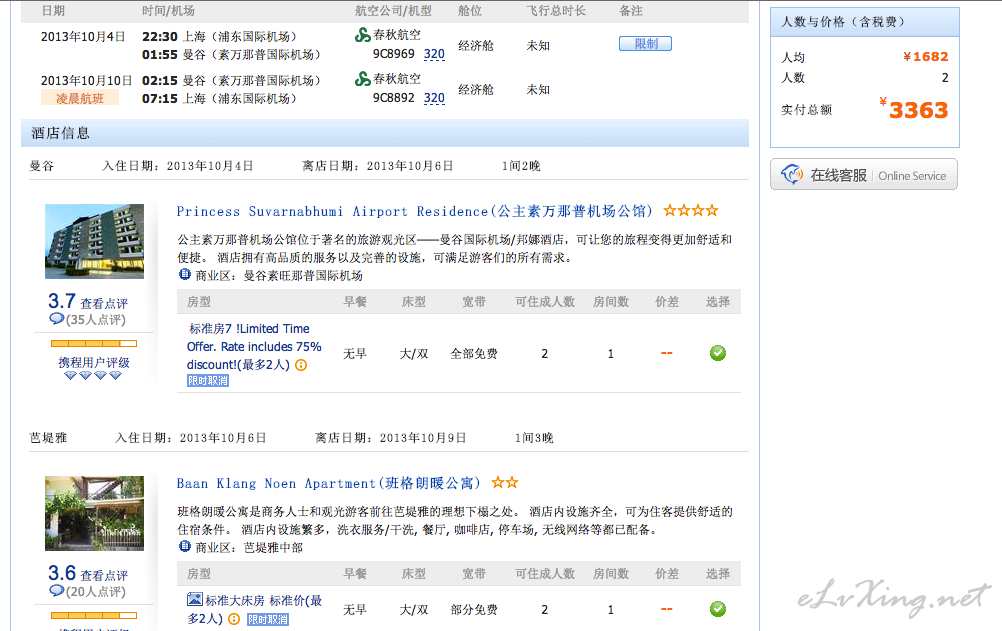
Task: Click the business district icon for 曼谷素旺那普国际机场
Action: click(185, 275)
